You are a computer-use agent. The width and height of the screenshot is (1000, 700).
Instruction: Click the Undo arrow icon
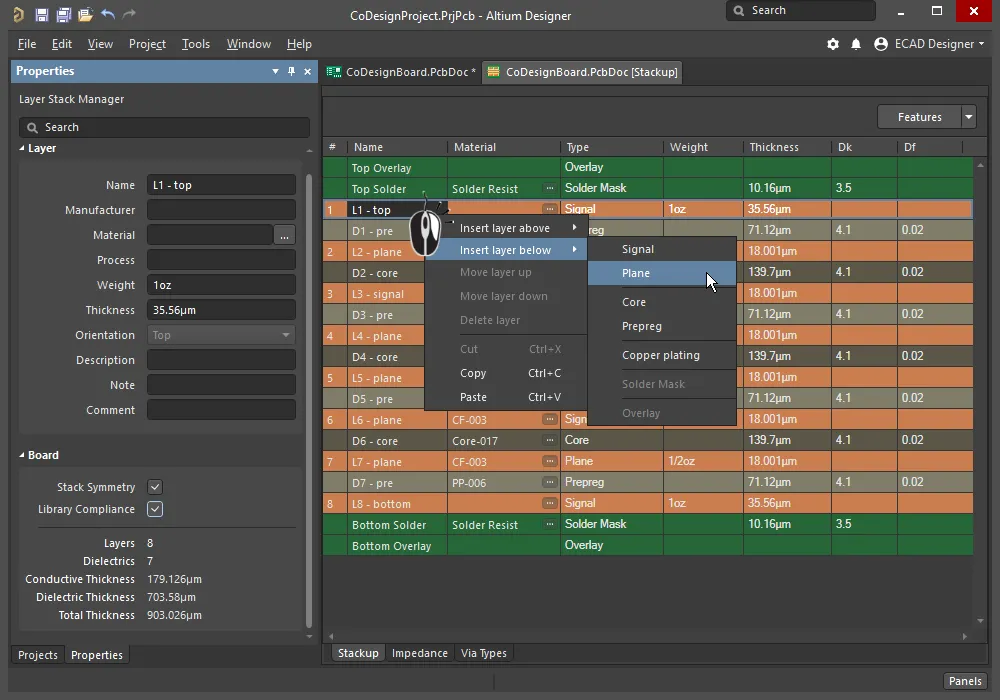click(108, 15)
